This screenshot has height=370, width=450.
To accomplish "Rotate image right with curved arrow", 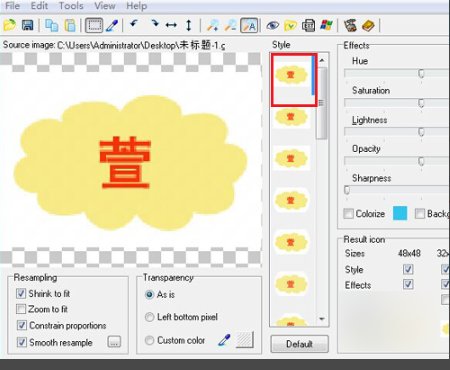I will pos(154,24).
